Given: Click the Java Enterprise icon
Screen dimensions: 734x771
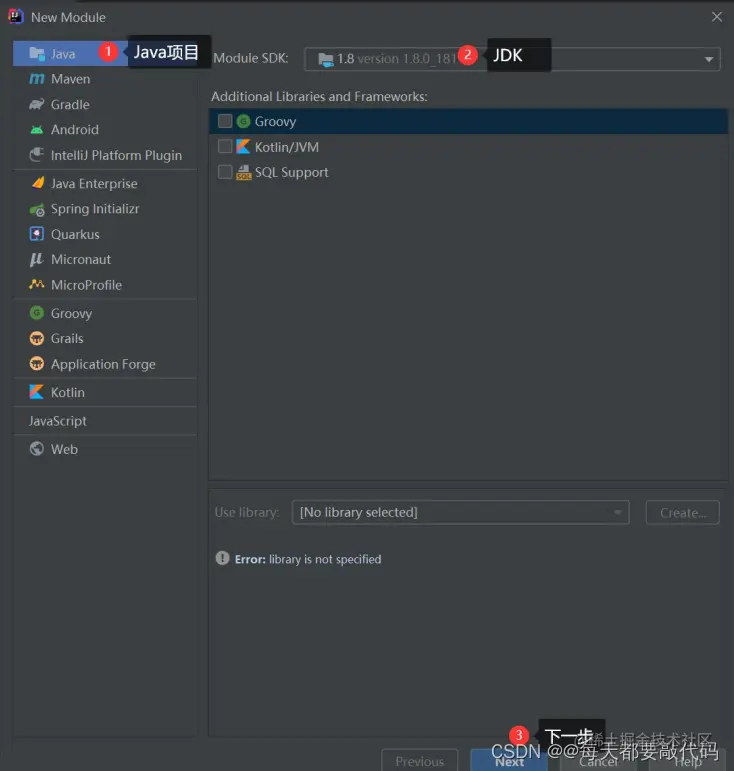Looking at the screenshot, I should tap(37, 183).
